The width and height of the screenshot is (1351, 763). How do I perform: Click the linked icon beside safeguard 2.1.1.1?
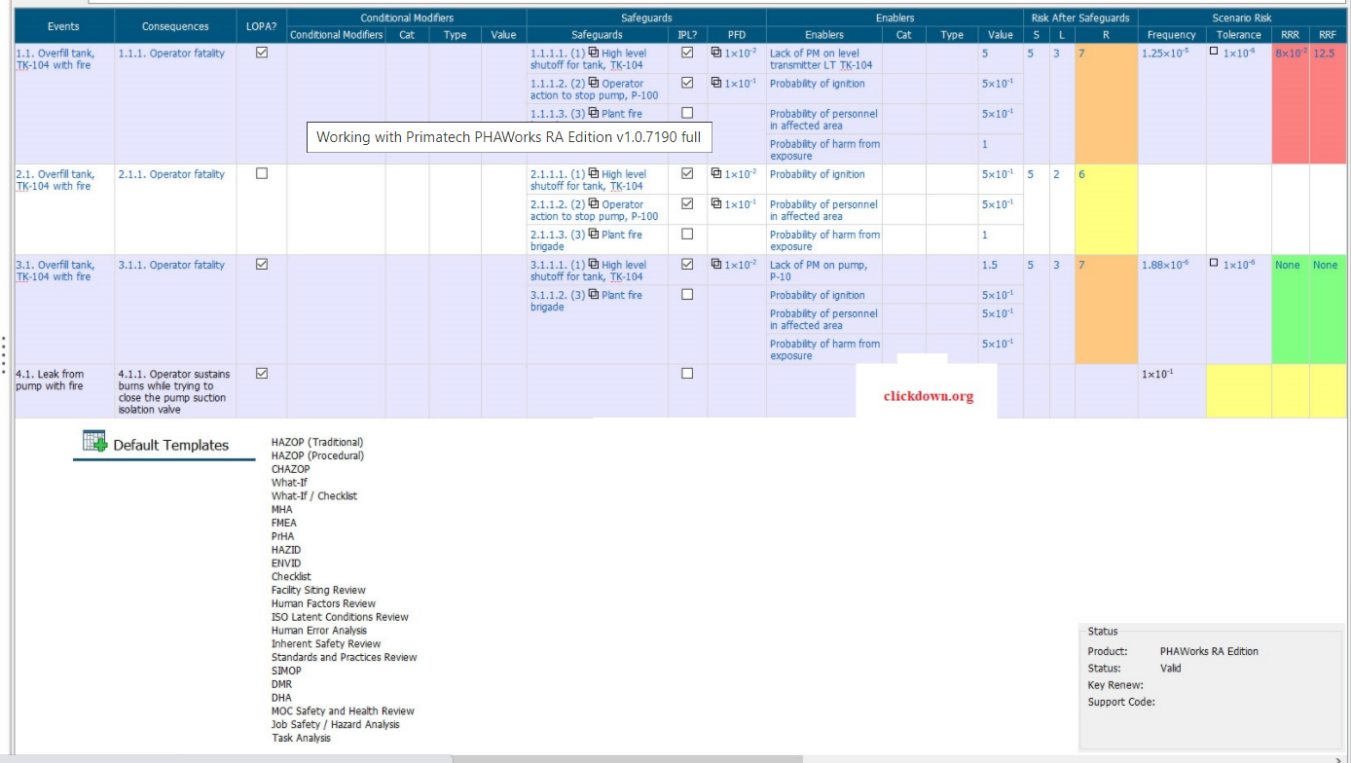click(594, 174)
